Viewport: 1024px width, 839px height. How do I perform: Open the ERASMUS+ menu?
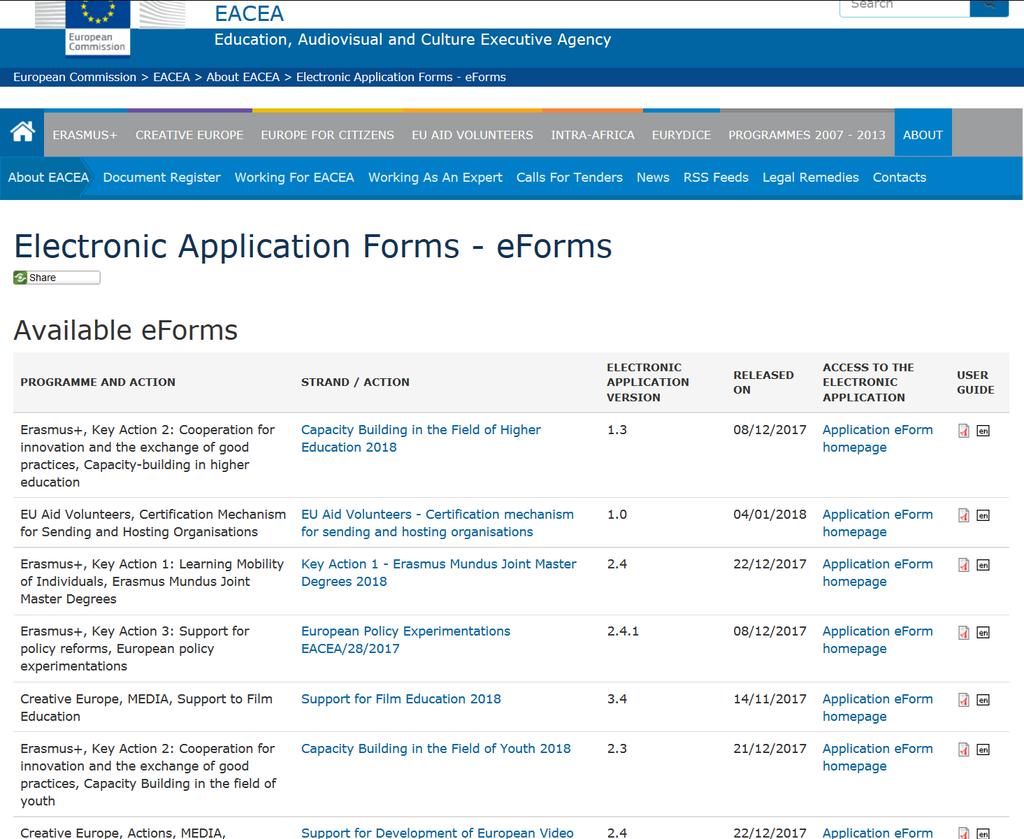(x=85, y=135)
